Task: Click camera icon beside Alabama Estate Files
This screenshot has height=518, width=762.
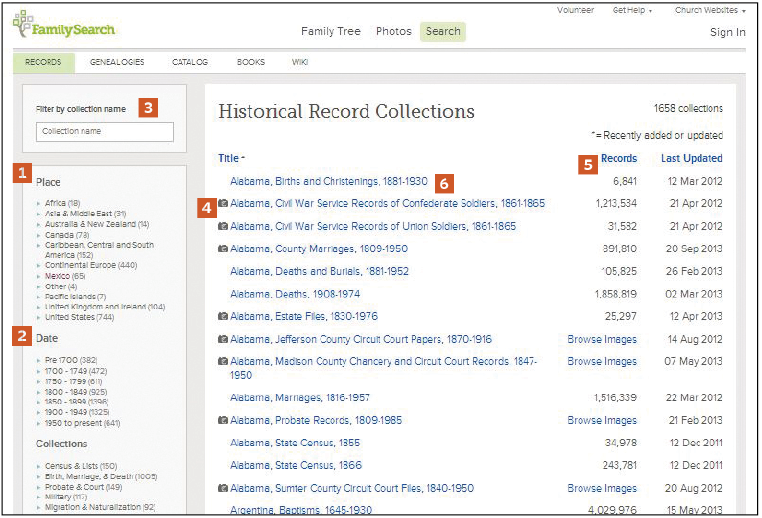Action: 223,316
